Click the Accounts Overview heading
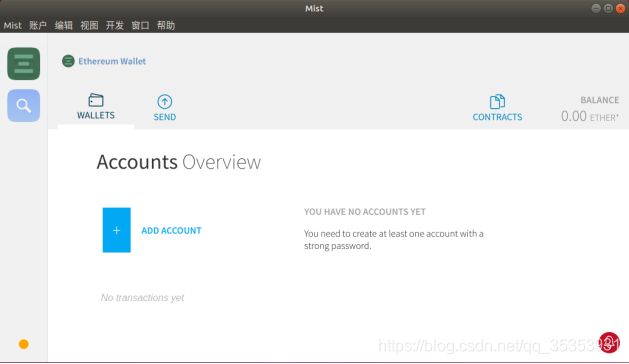The width and height of the screenshot is (629, 364). click(x=179, y=162)
